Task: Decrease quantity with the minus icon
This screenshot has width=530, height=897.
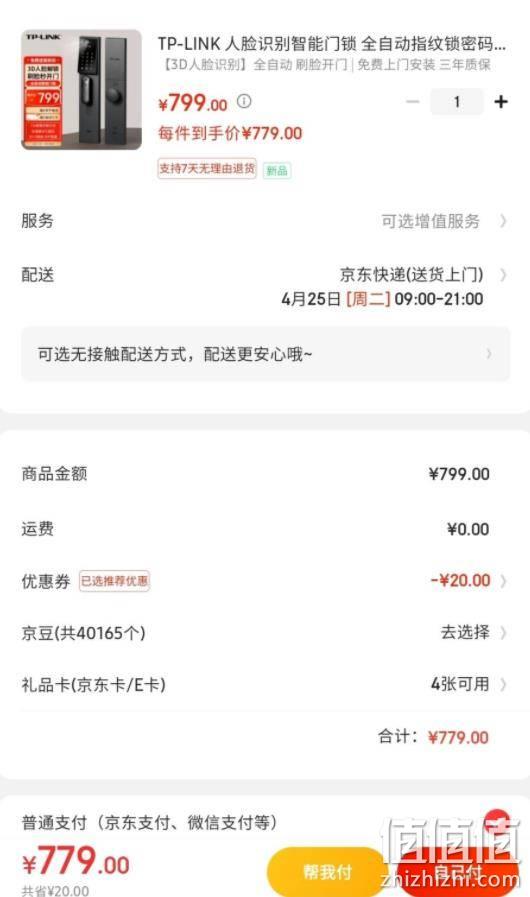Action: click(x=413, y=102)
